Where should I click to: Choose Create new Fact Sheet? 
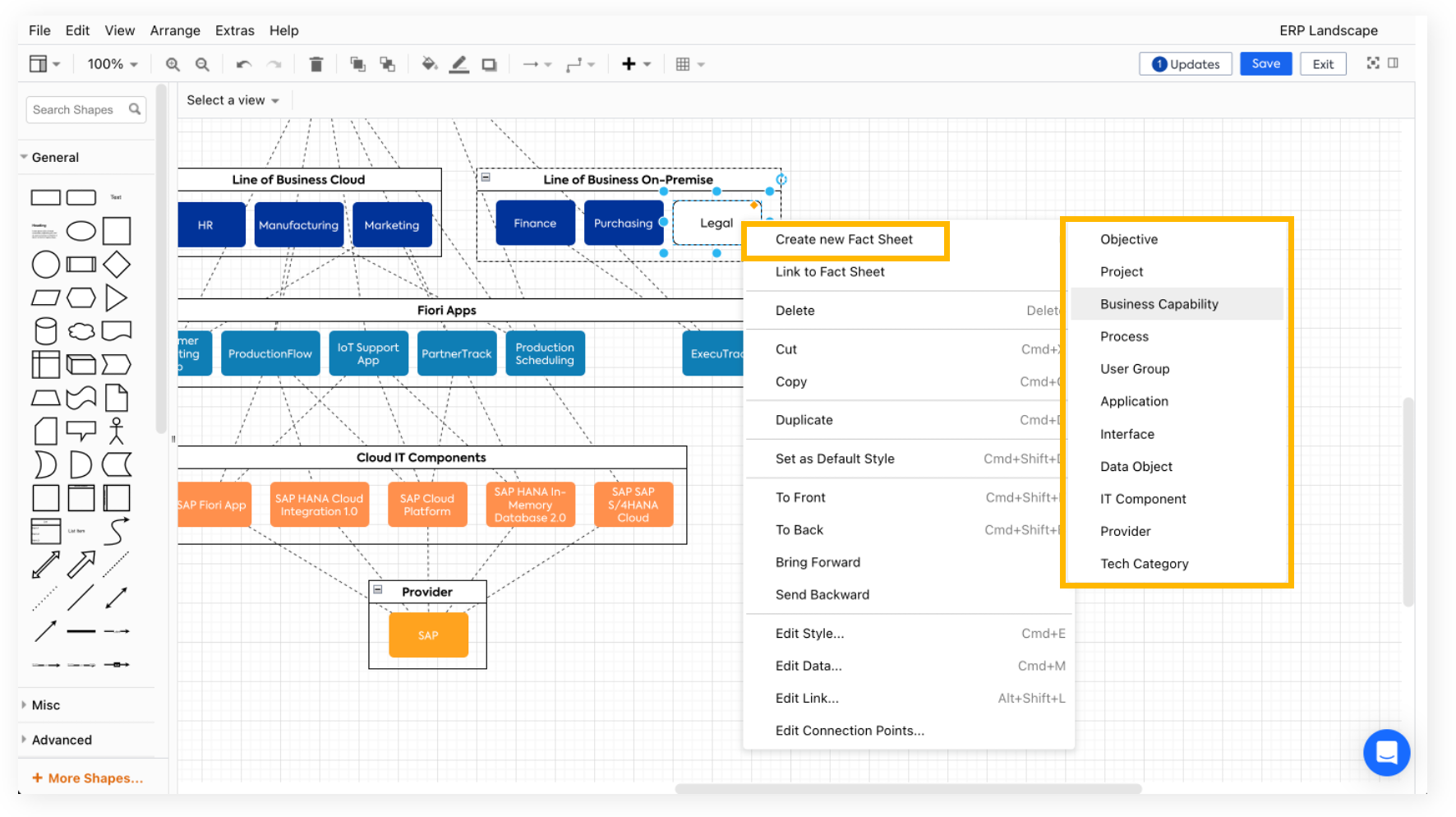(x=845, y=240)
